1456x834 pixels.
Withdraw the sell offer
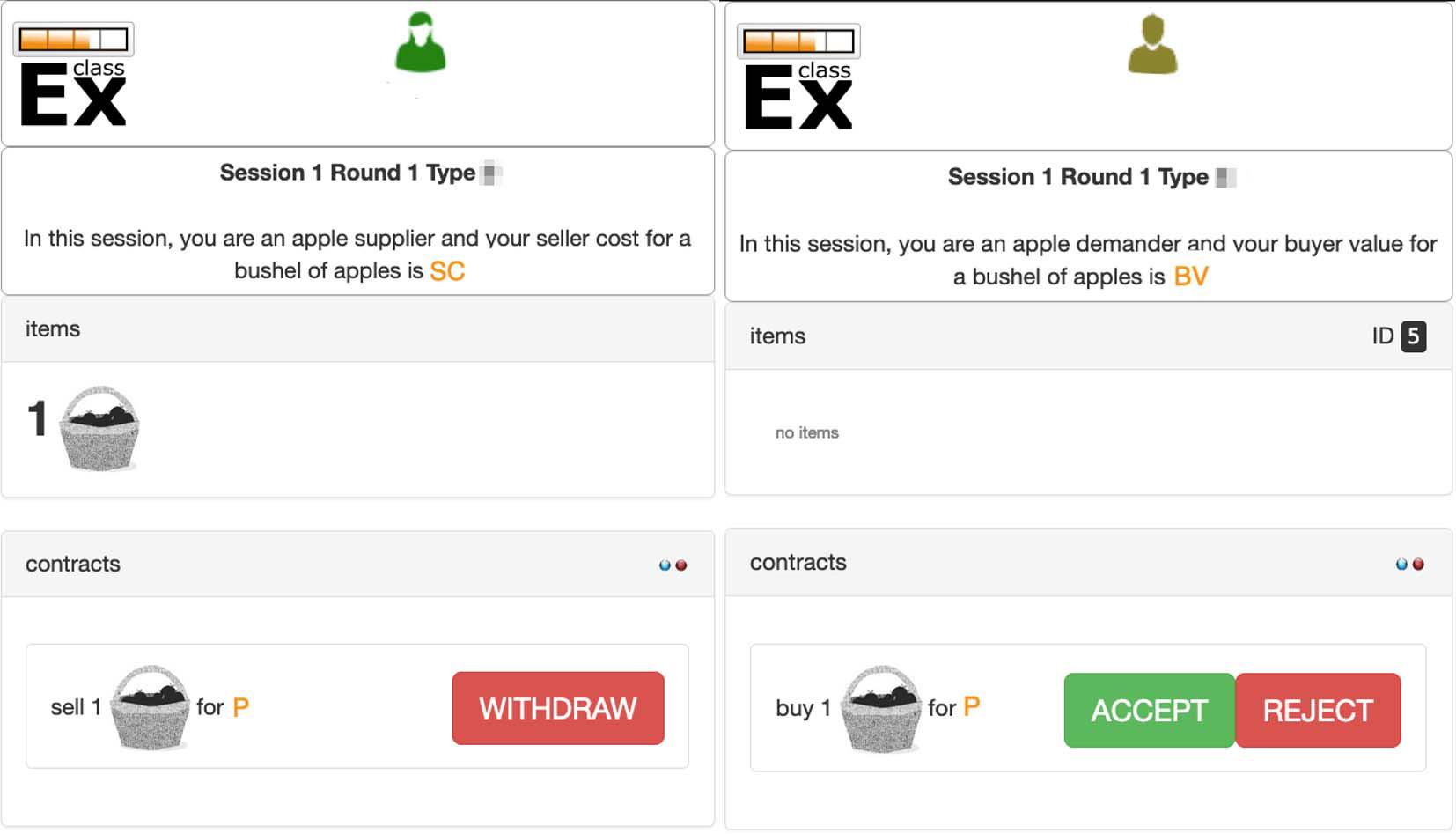click(558, 708)
